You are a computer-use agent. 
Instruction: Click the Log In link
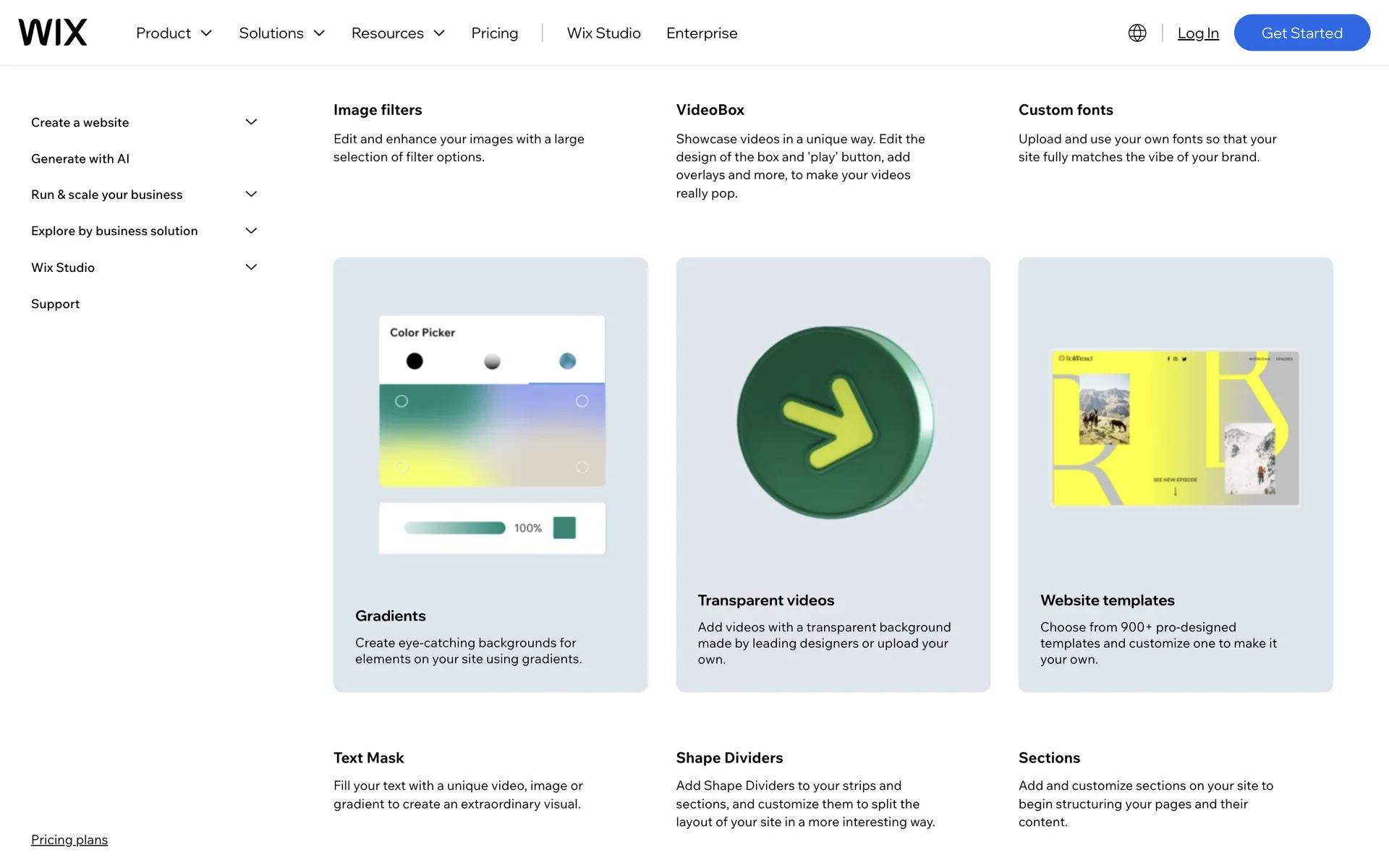1198,33
